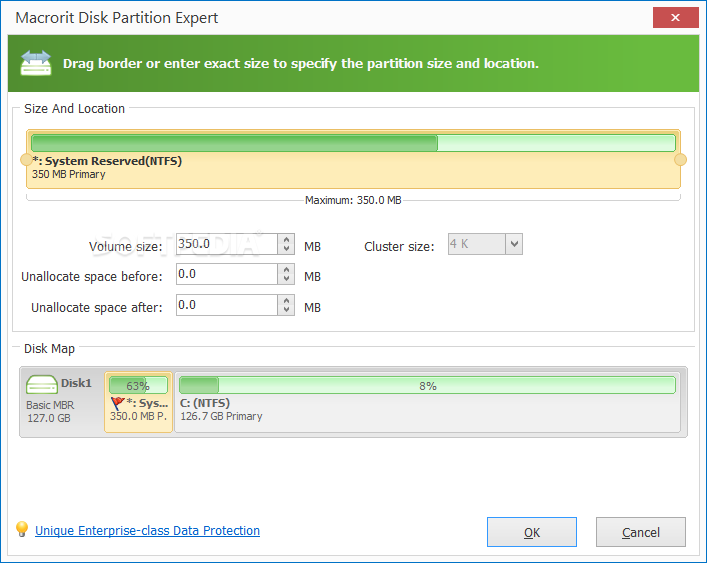This screenshot has height=563, width=707.
Task: Click the System Reserved(NTFS) label
Action: click(x=107, y=161)
